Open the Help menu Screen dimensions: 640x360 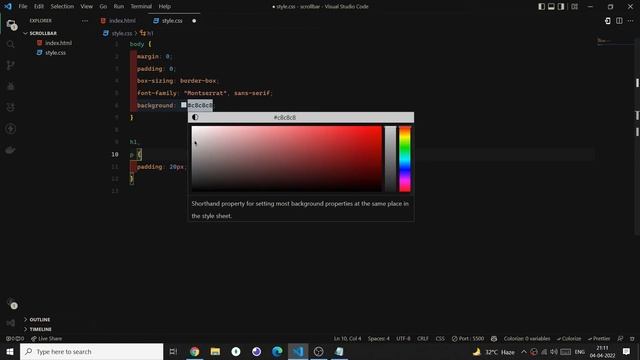164,7
